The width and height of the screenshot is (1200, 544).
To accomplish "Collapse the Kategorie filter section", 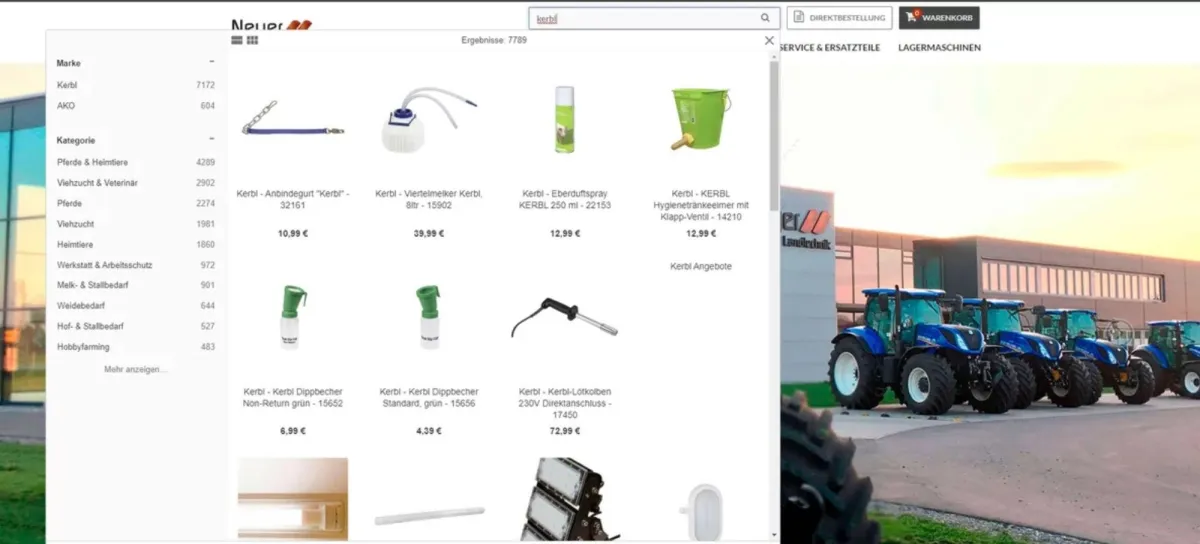I will (211, 140).
